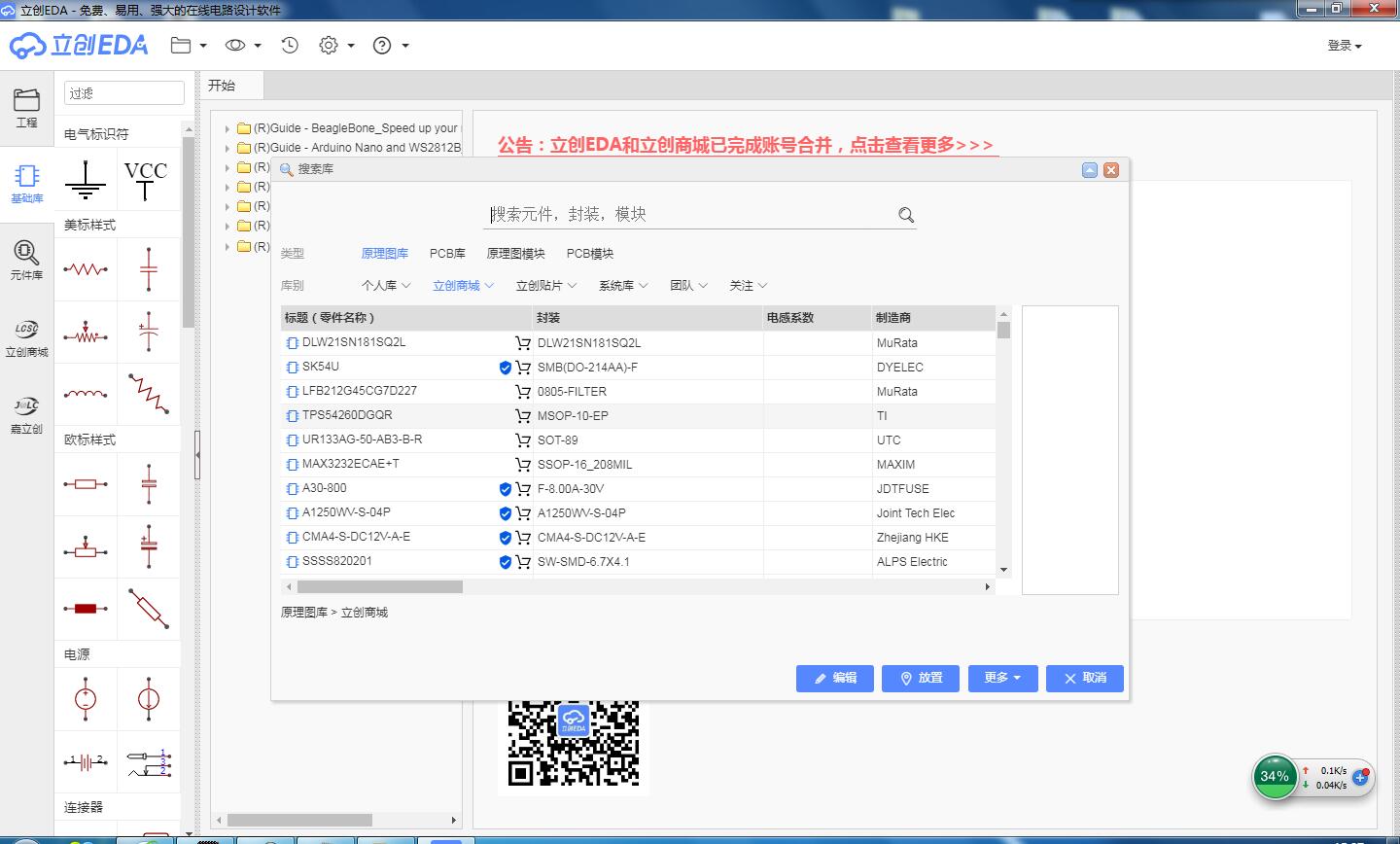Image resolution: width=1400 pixels, height=844 pixels.
Task: Click the 编辑 button
Action: pos(835,678)
